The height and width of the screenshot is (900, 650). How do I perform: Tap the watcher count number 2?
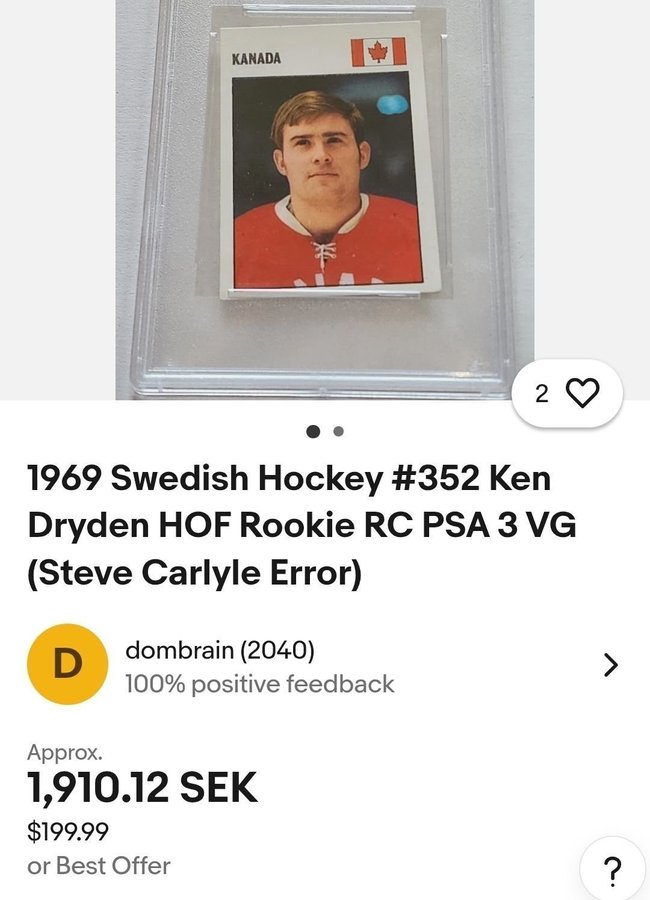[x=541, y=394]
